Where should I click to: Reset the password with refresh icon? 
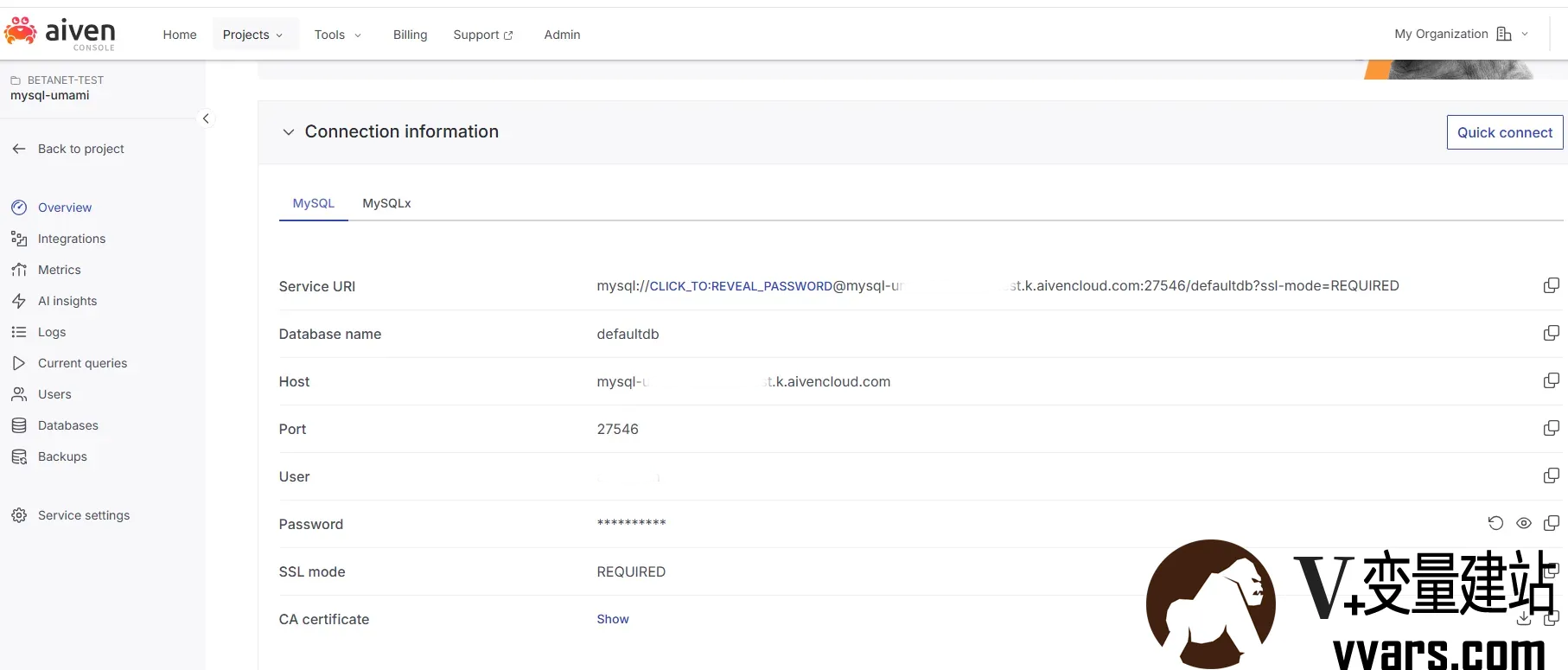pyautogui.click(x=1495, y=523)
